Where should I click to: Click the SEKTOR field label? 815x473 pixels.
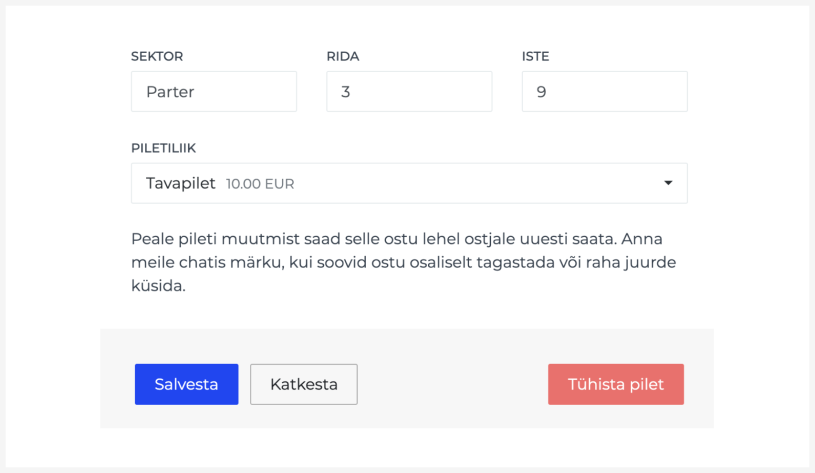coord(157,56)
